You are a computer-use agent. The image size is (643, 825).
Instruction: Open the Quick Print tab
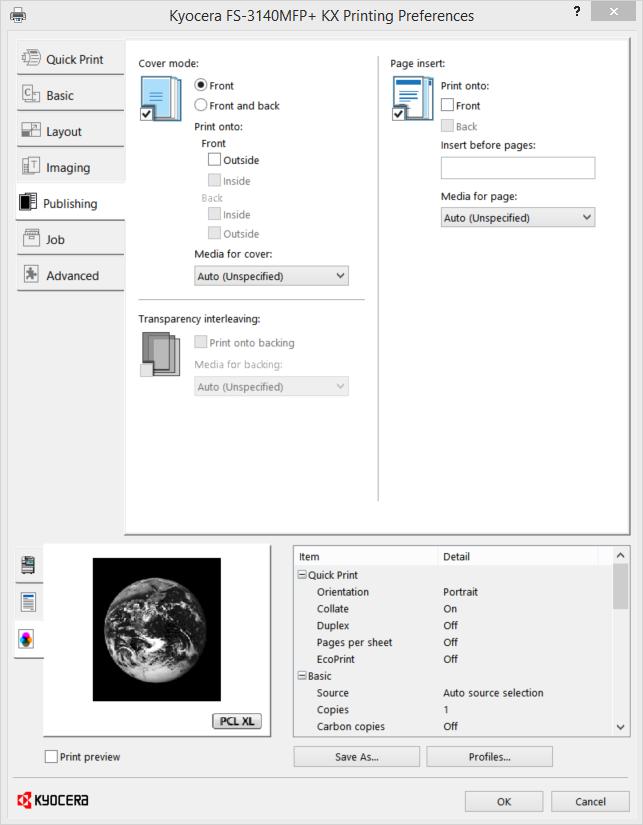pos(71,58)
